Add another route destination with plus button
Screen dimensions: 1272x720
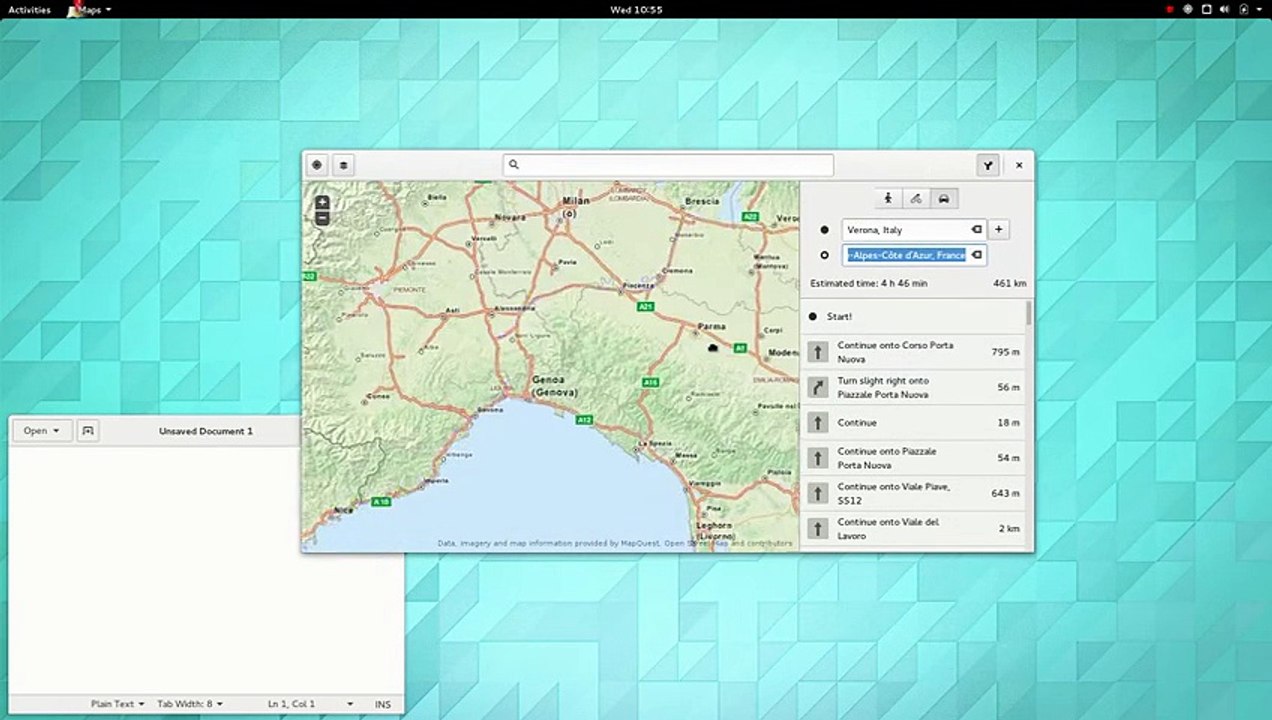pyautogui.click(x=998, y=230)
